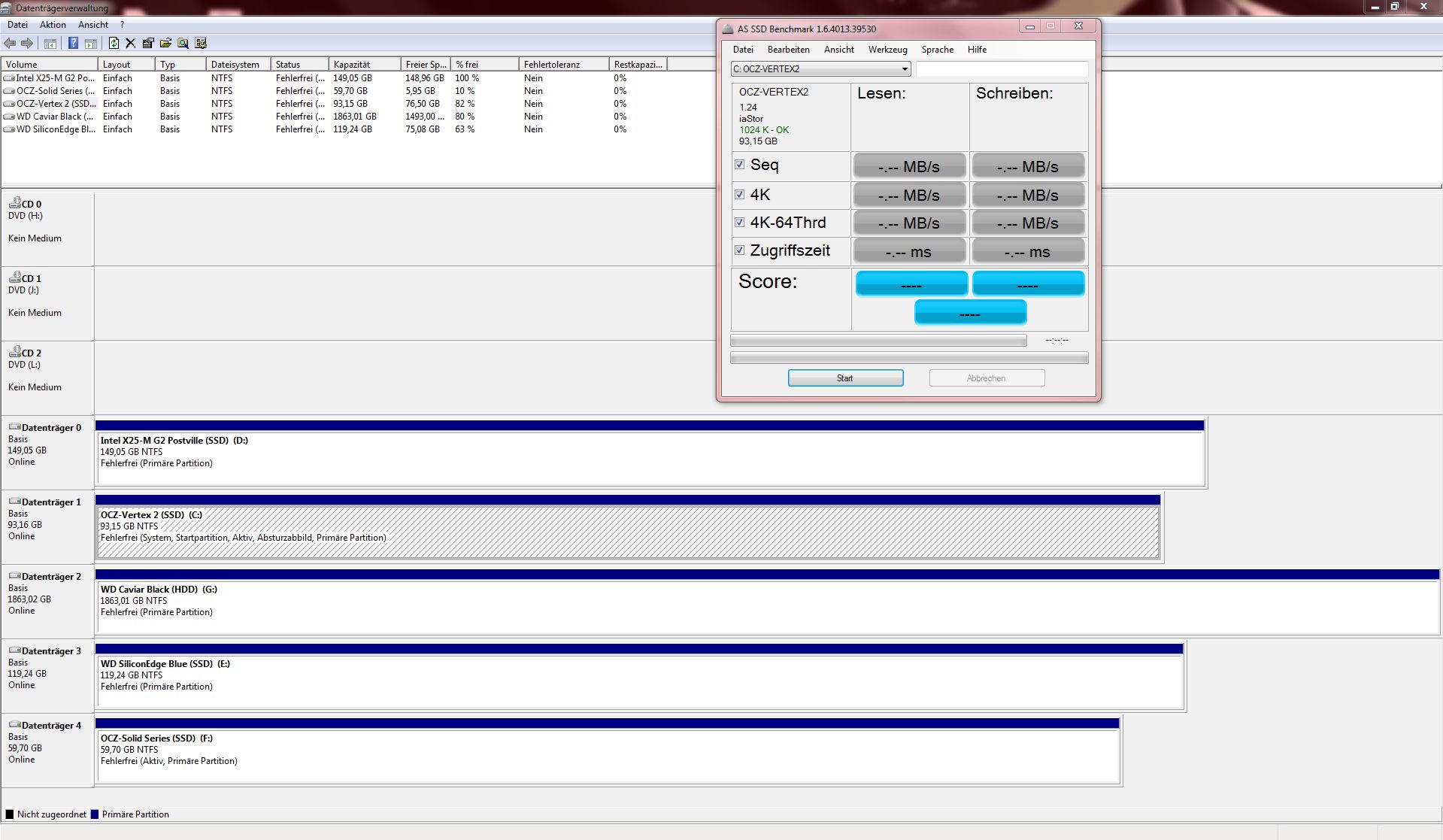Uncheck the 4K-64Thrd benchmark checkbox
This screenshot has height=840, width=1443.
[x=740, y=222]
